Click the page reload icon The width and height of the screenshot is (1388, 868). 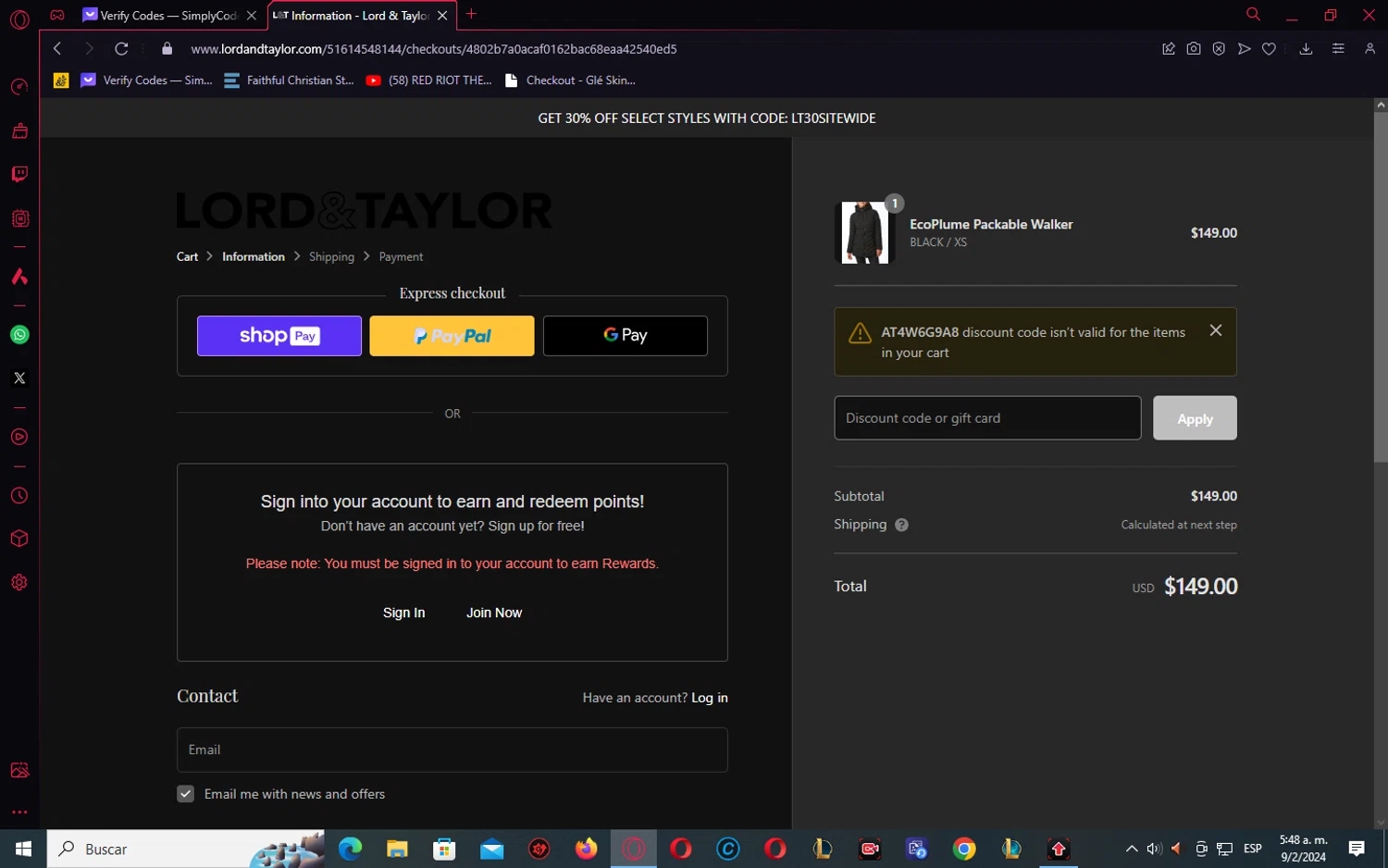pos(121,49)
